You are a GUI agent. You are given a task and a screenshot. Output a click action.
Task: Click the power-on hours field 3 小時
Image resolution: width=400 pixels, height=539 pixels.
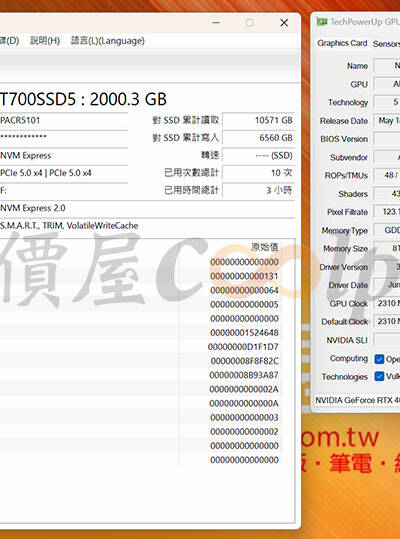tap(259, 190)
